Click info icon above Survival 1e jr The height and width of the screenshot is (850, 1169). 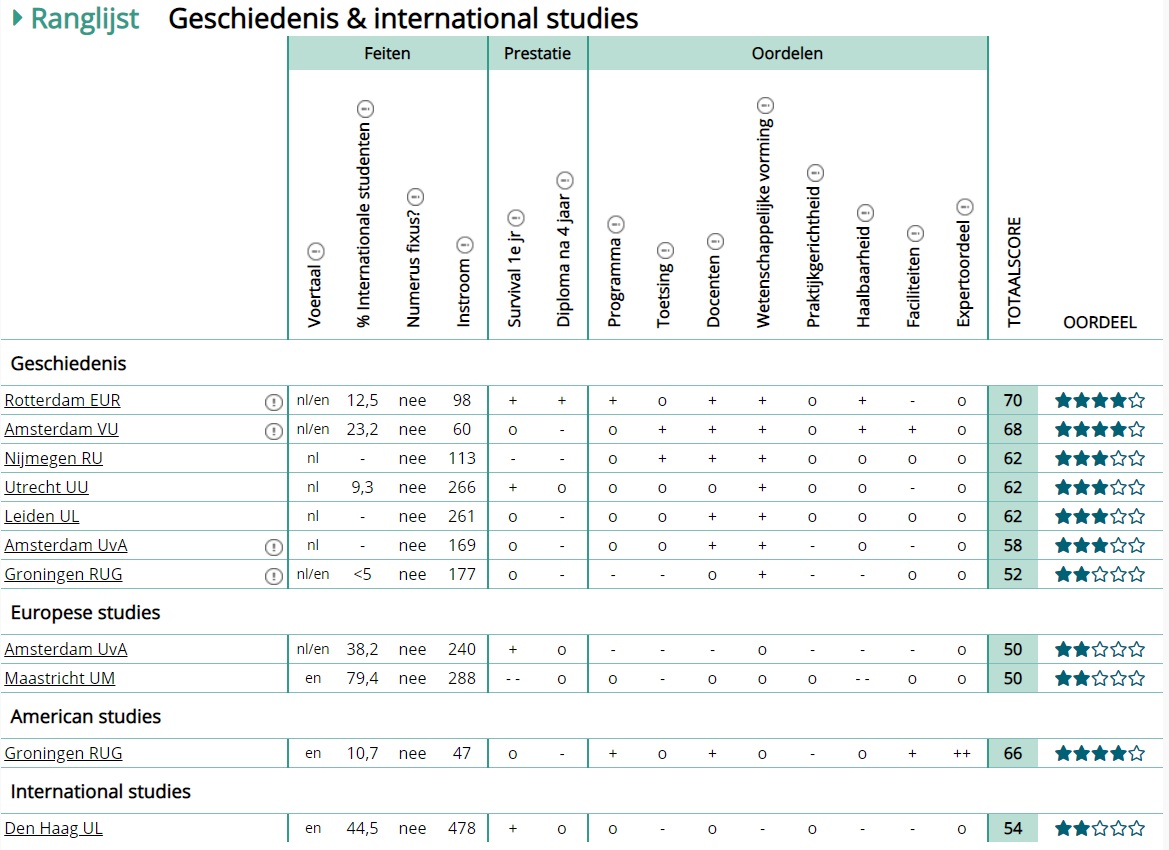(x=516, y=218)
